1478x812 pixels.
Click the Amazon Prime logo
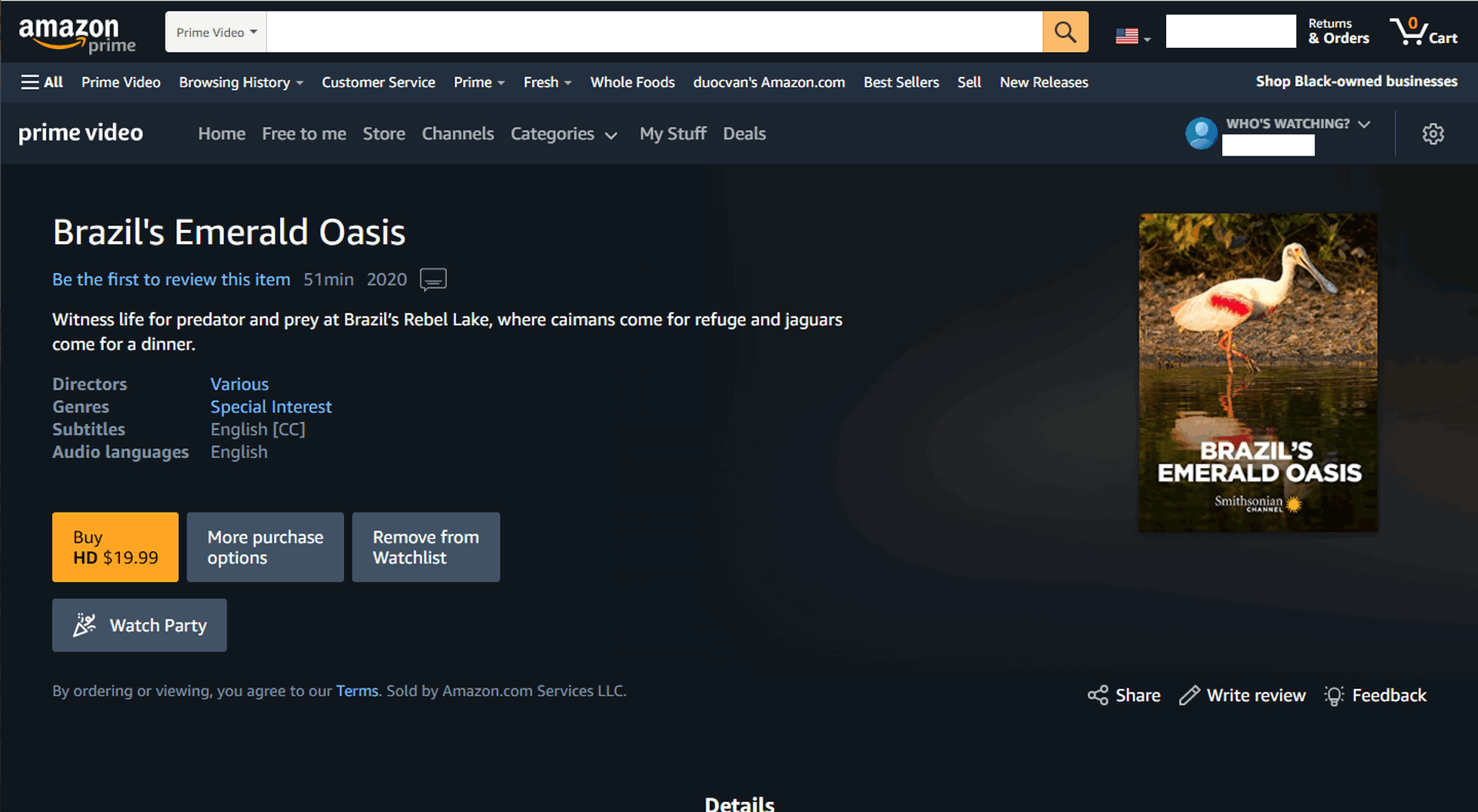coord(77,35)
